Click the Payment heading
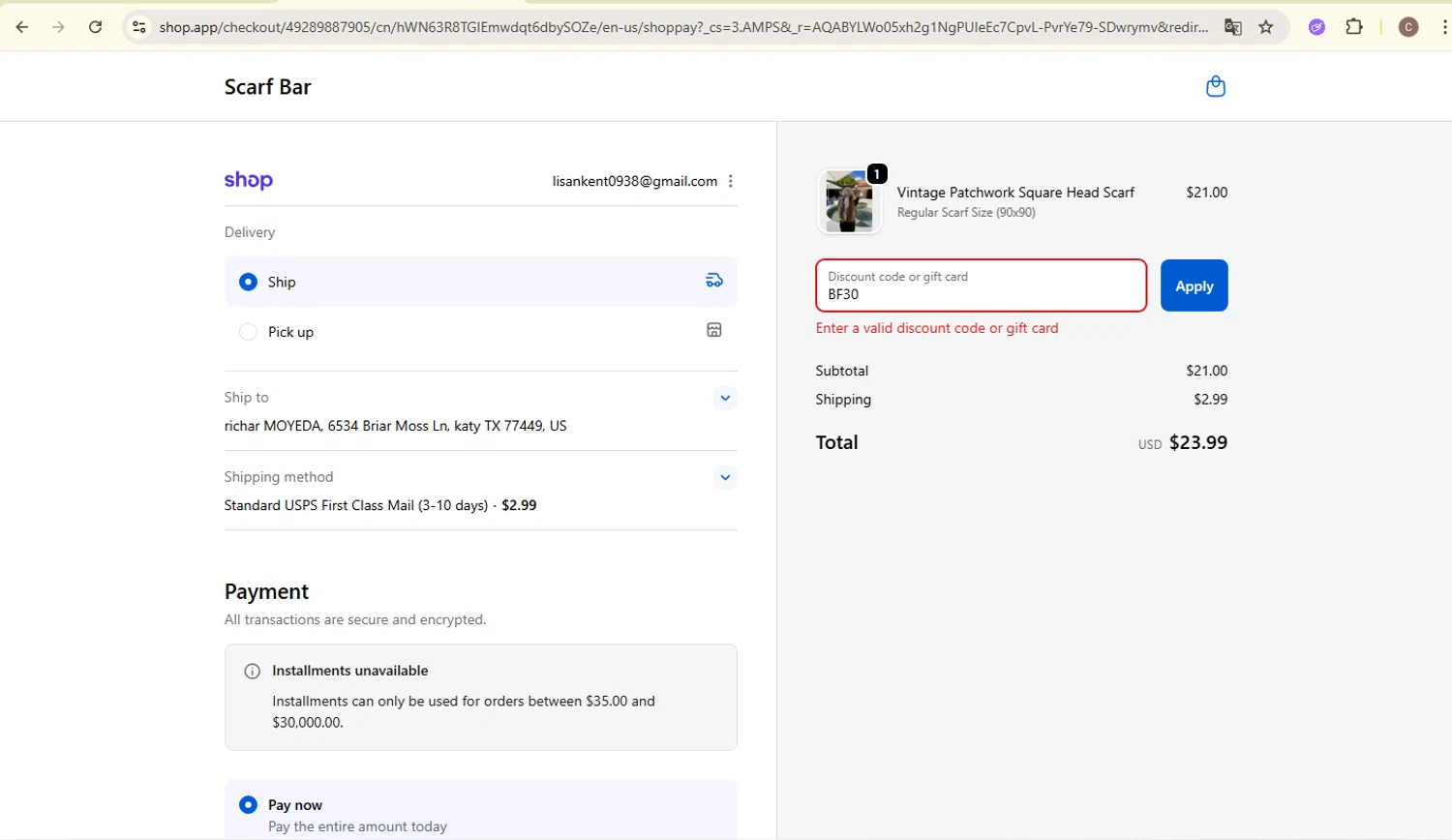Screen dimensions: 1452x840 [266, 591]
